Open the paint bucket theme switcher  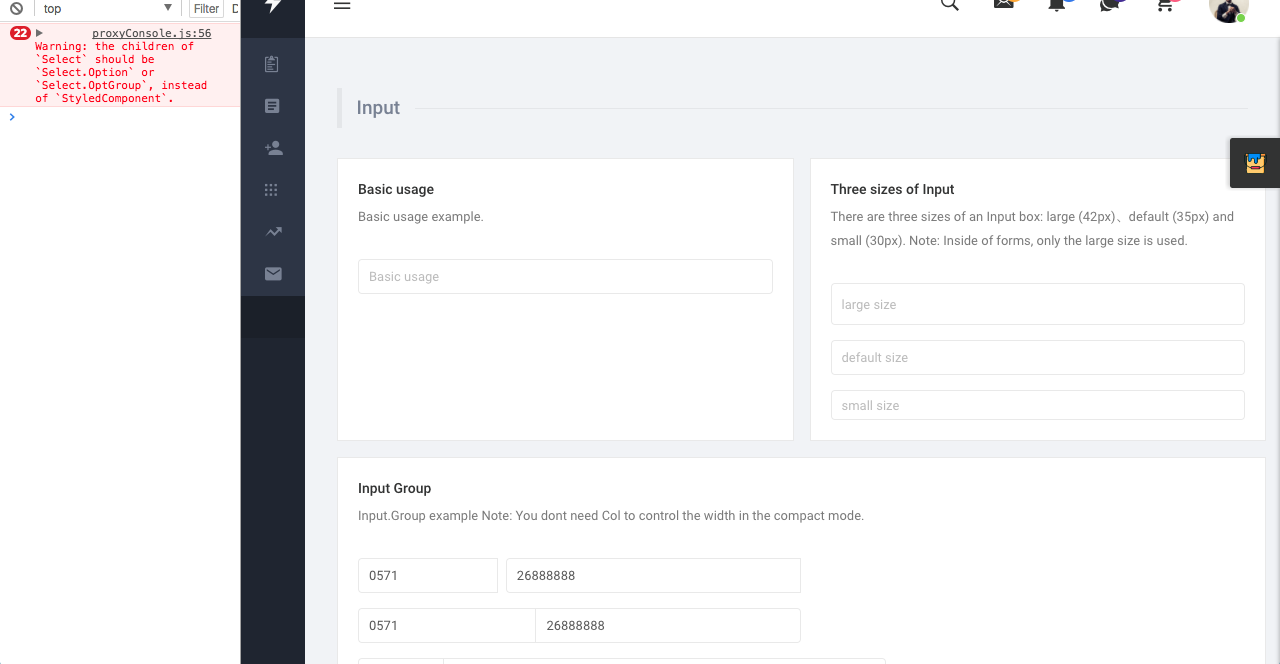click(1255, 163)
